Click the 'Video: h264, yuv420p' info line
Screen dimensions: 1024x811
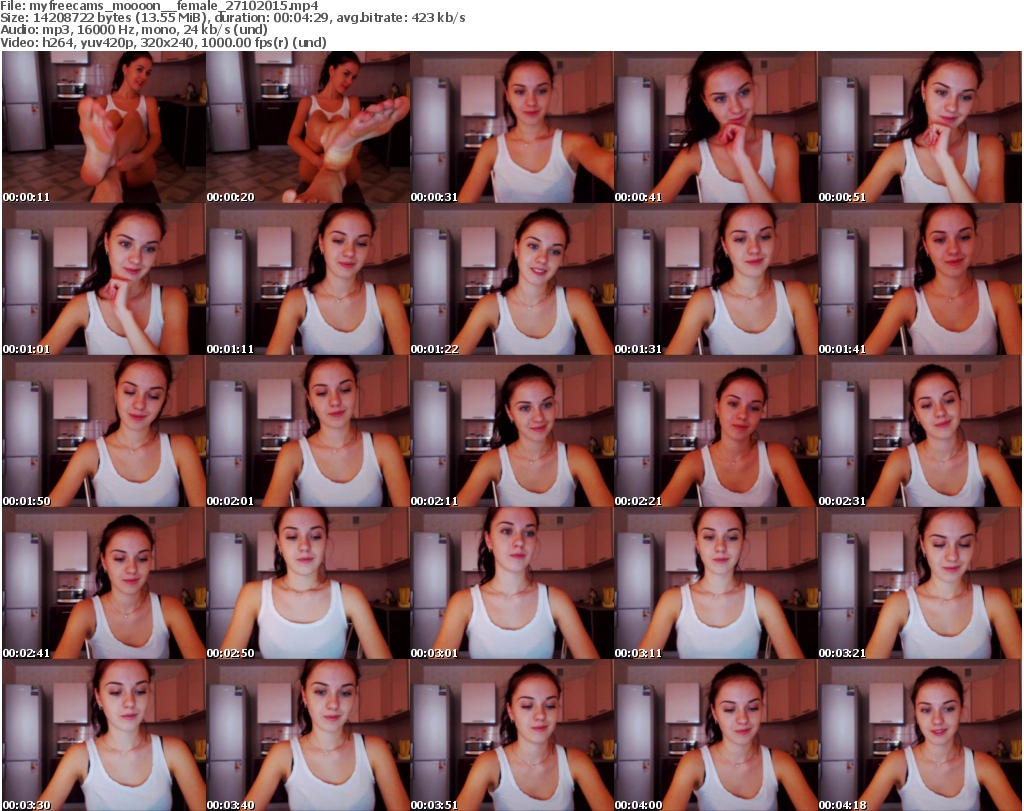pyautogui.click(x=163, y=42)
